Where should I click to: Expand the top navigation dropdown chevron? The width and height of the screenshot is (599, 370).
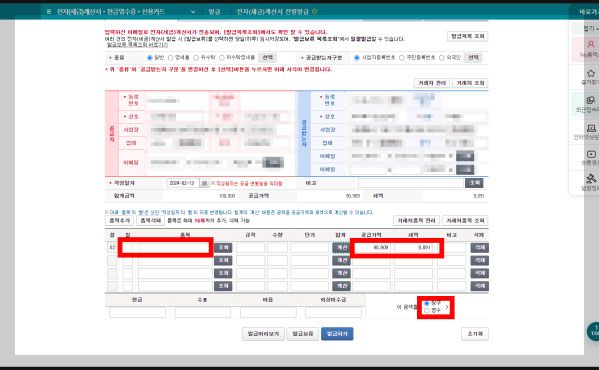click(193, 12)
